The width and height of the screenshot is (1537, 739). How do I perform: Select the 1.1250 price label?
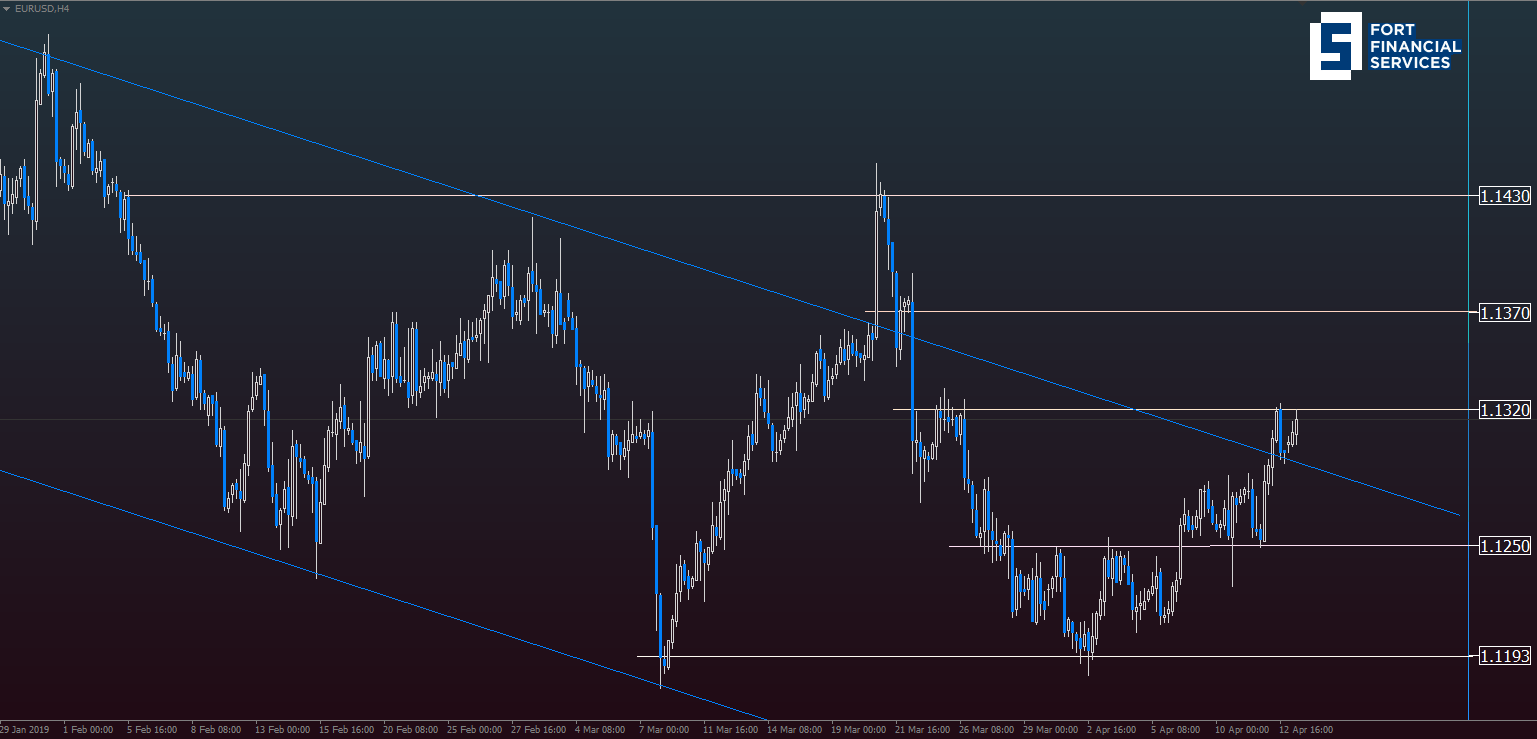coord(1504,546)
